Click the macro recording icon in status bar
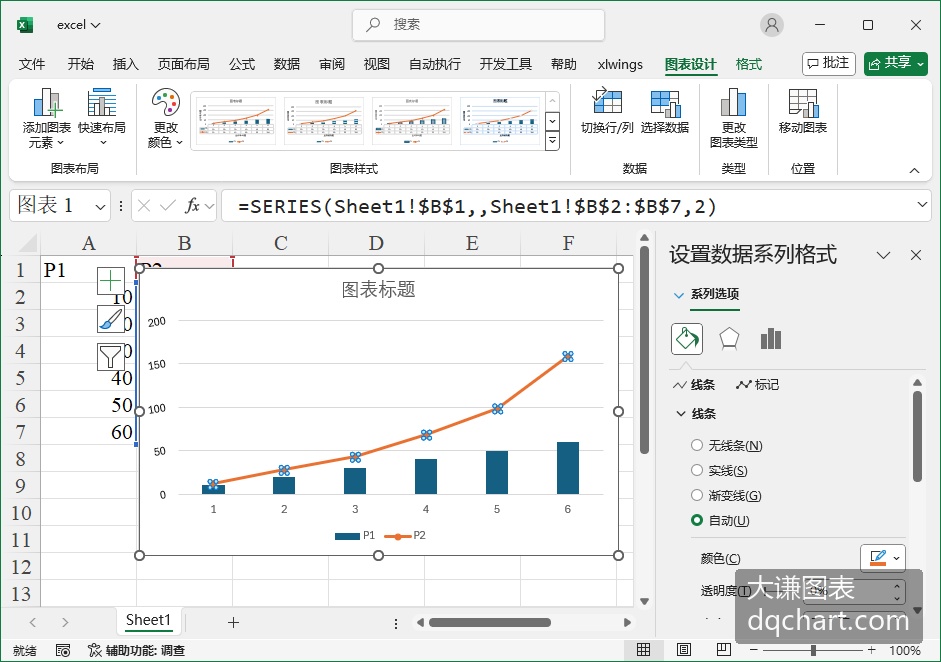941x662 pixels. (63, 650)
